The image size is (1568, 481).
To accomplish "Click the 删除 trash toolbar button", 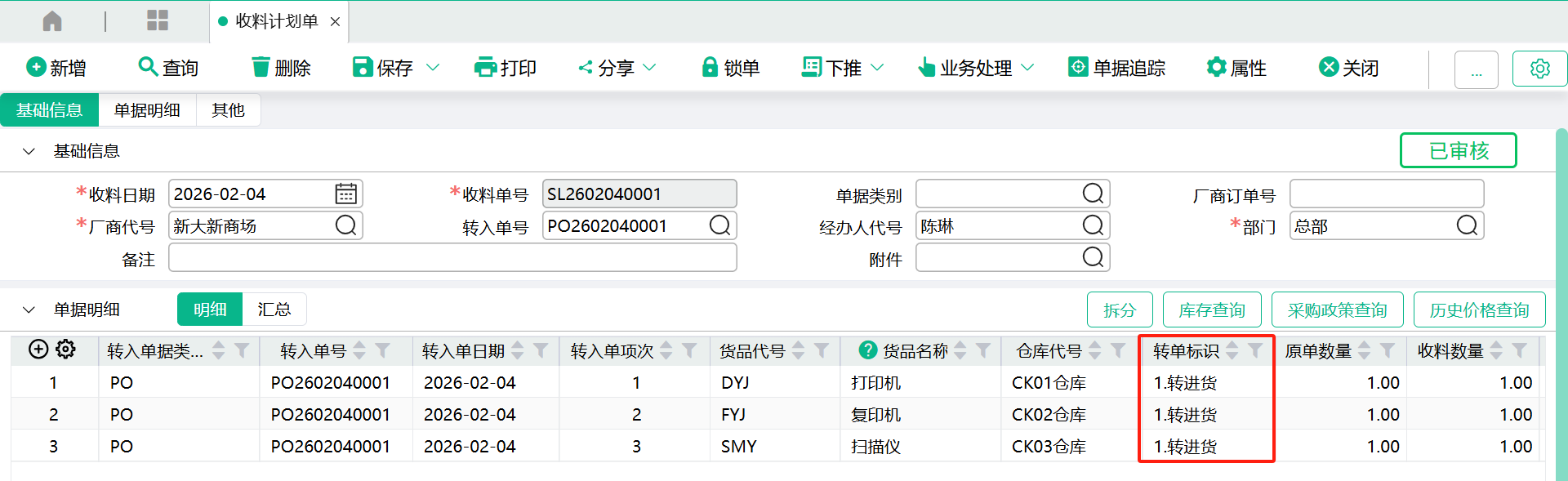I will [x=281, y=68].
